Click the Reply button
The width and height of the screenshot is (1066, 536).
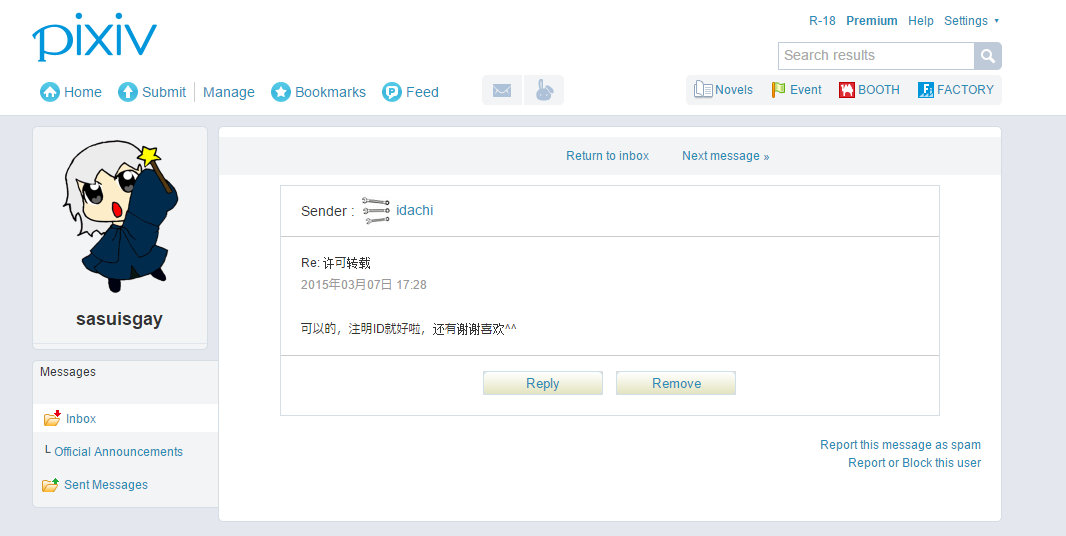[543, 383]
